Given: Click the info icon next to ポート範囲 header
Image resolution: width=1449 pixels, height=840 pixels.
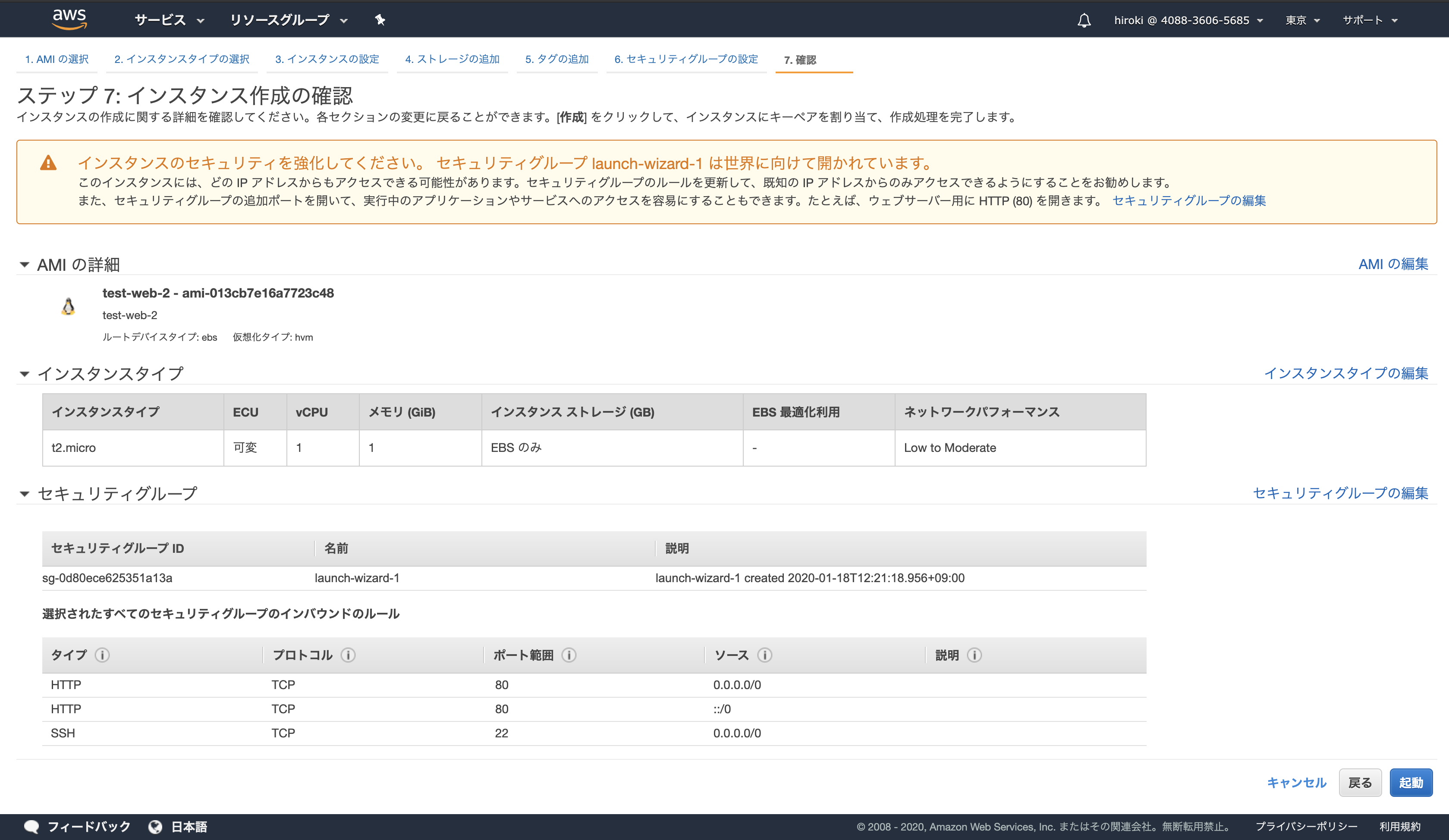Looking at the screenshot, I should pos(569,655).
